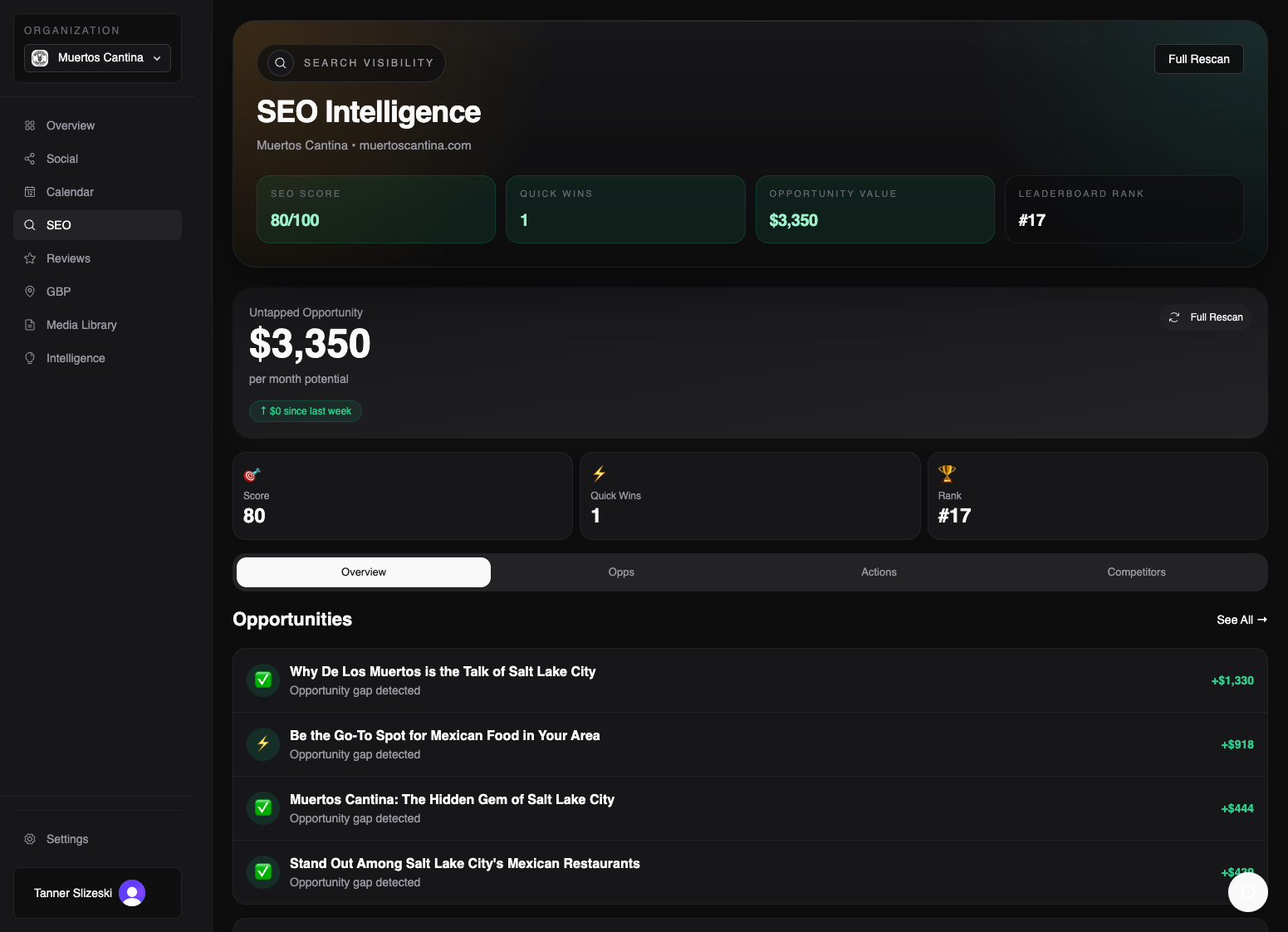Toggle the lightning icon on Go-To Spot opportunity
The width and height of the screenshot is (1288, 932).
click(x=262, y=743)
